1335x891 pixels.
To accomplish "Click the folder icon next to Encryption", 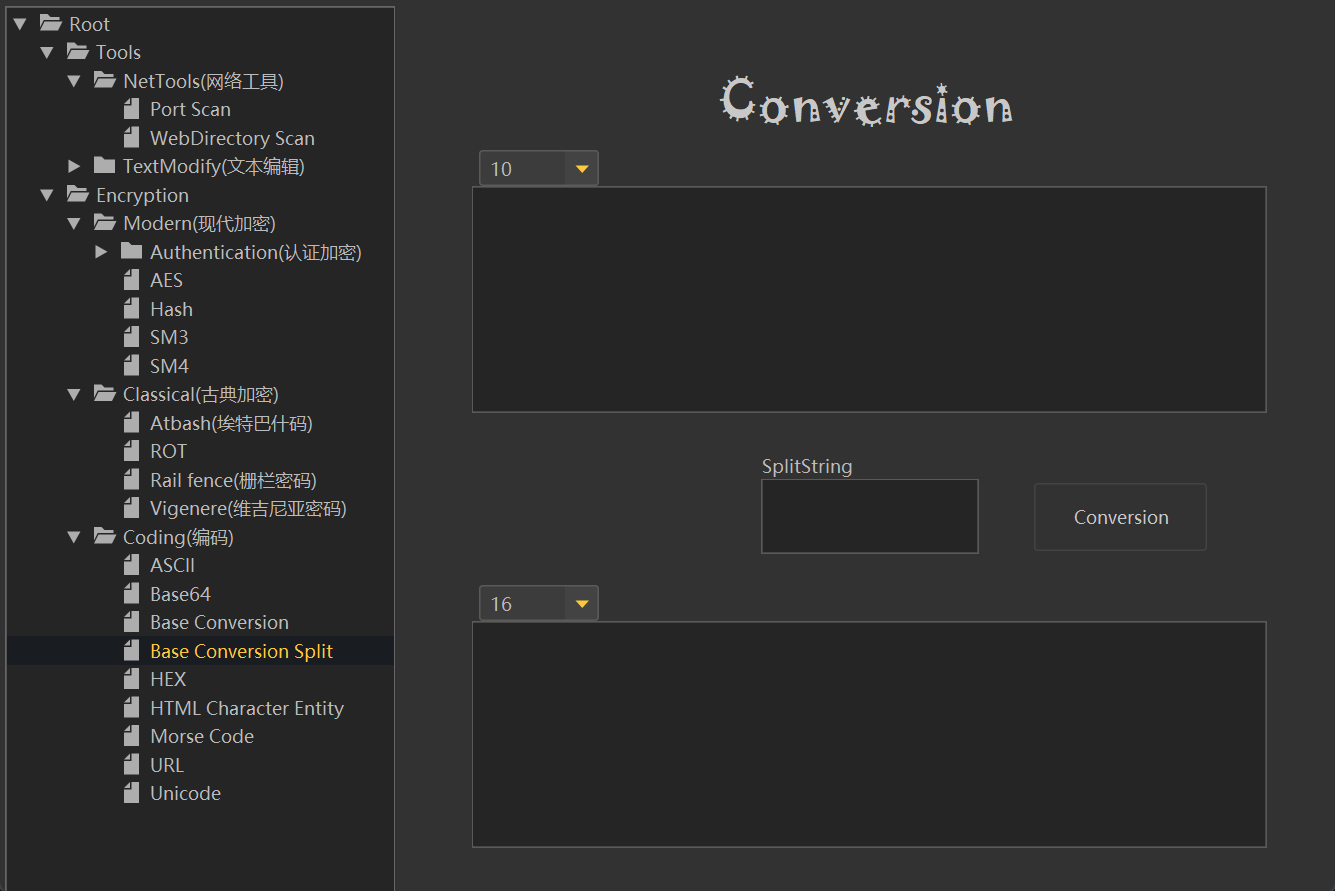I will pyautogui.click(x=77, y=195).
